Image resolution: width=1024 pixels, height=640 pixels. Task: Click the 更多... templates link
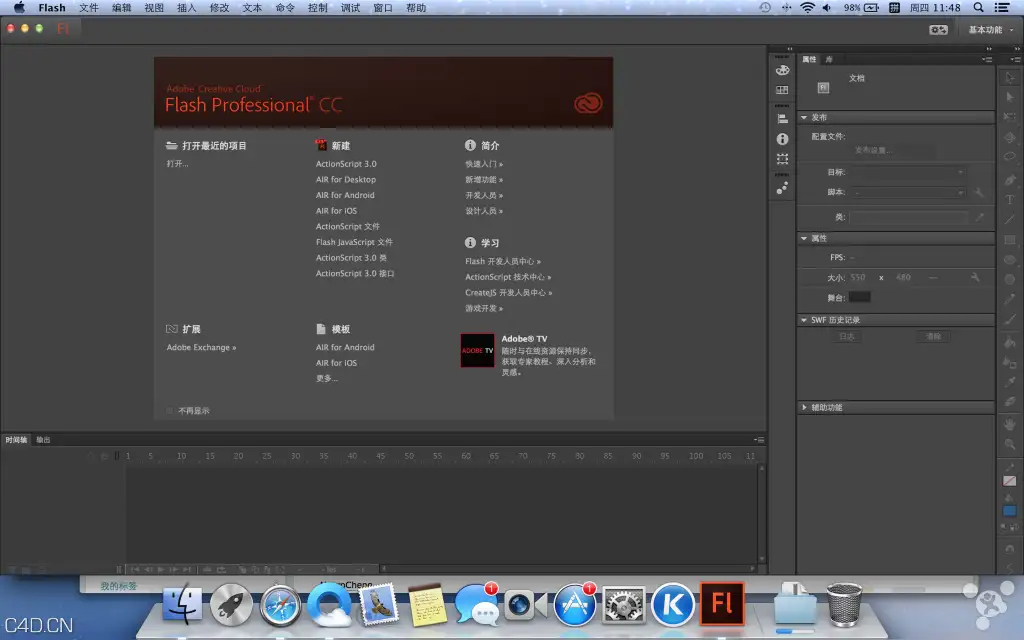tap(327, 379)
